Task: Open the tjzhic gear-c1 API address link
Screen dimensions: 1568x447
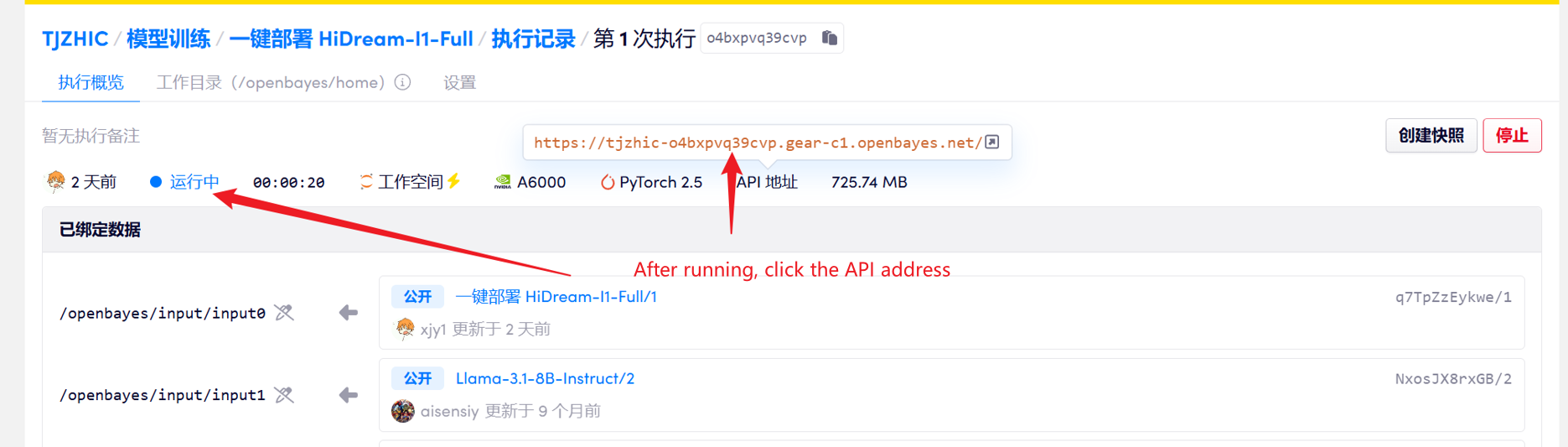Action: 757,143
